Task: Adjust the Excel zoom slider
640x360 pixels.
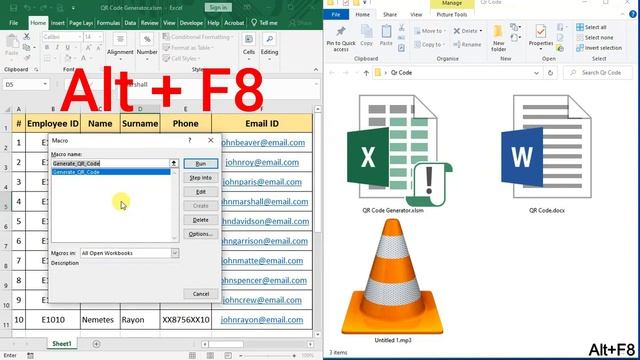Action: [267, 356]
